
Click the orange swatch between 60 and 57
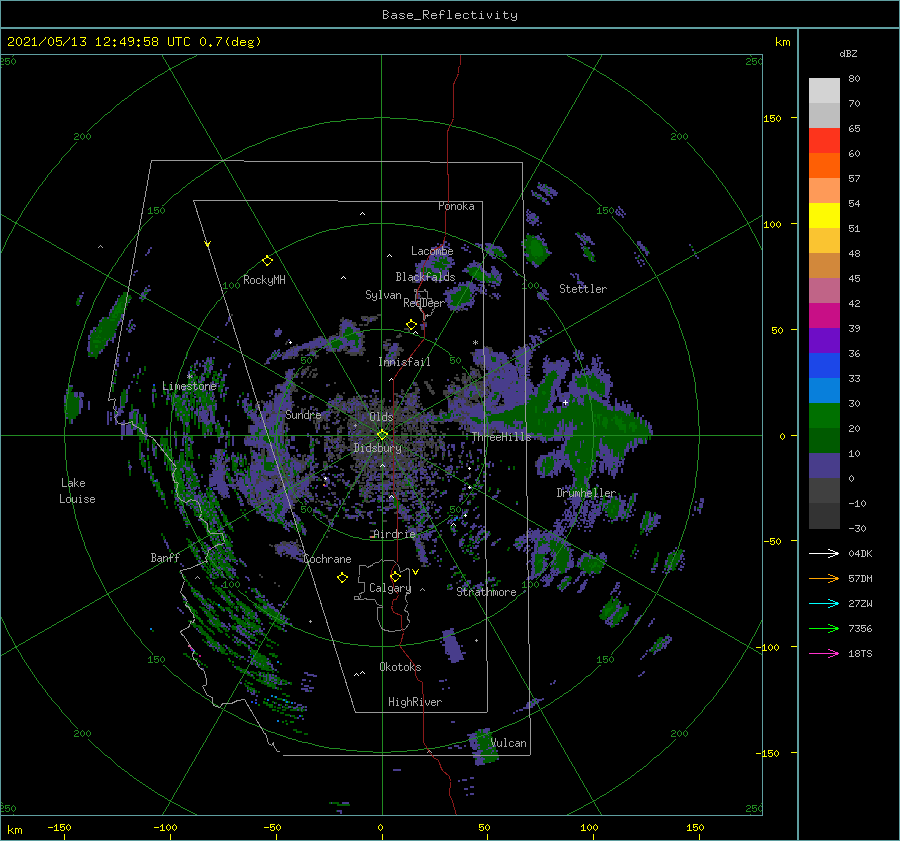tap(824, 166)
